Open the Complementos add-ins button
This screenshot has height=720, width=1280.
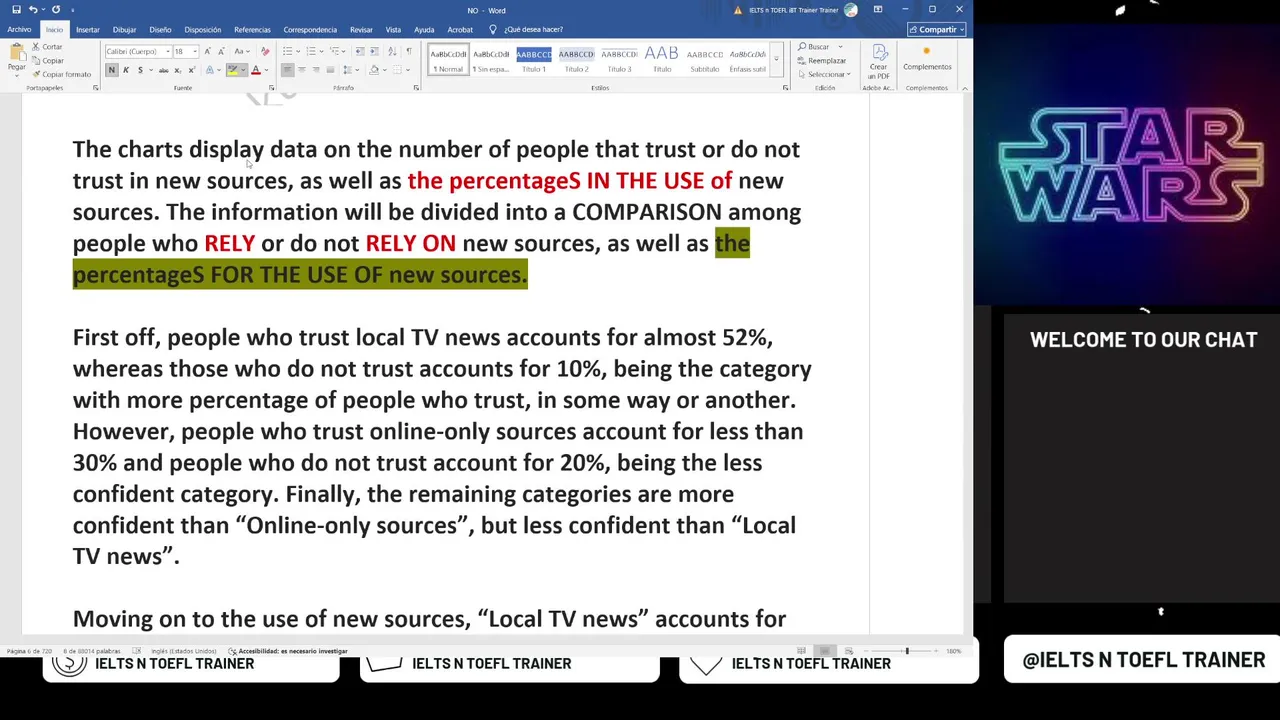click(927, 58)
